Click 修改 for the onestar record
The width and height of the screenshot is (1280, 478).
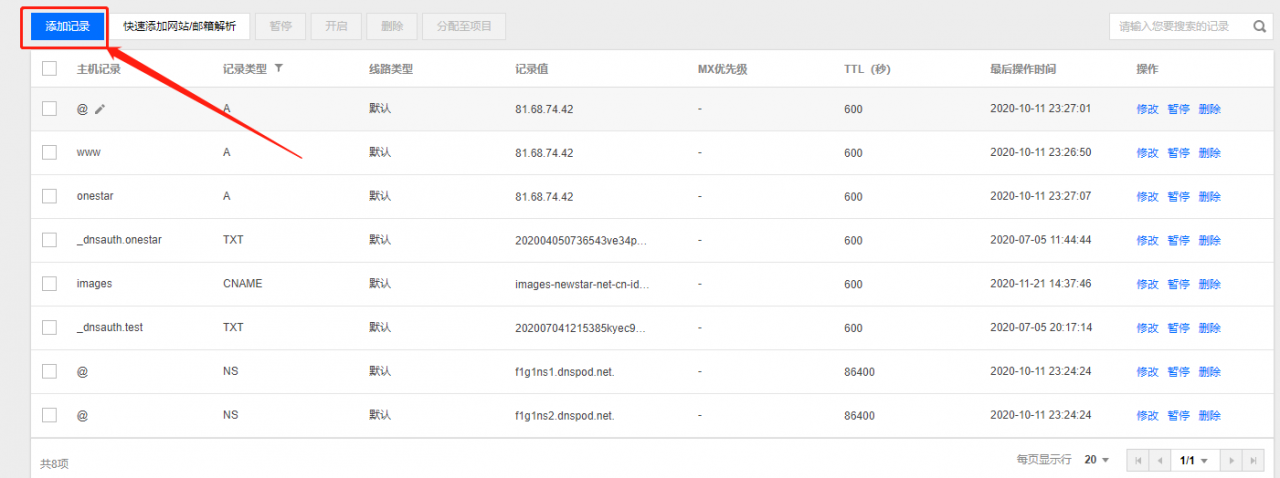click(1147, 197)
